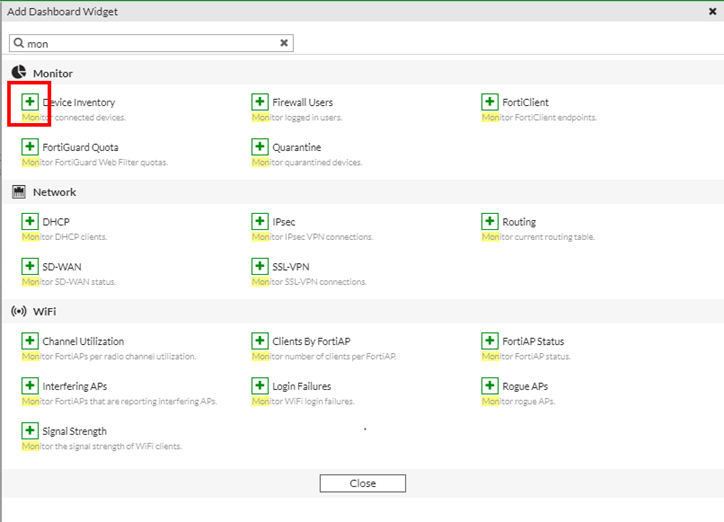Select the Login Failures widget label
The width and height of the screenshot is (724, 522).
(x=302, y=387)
